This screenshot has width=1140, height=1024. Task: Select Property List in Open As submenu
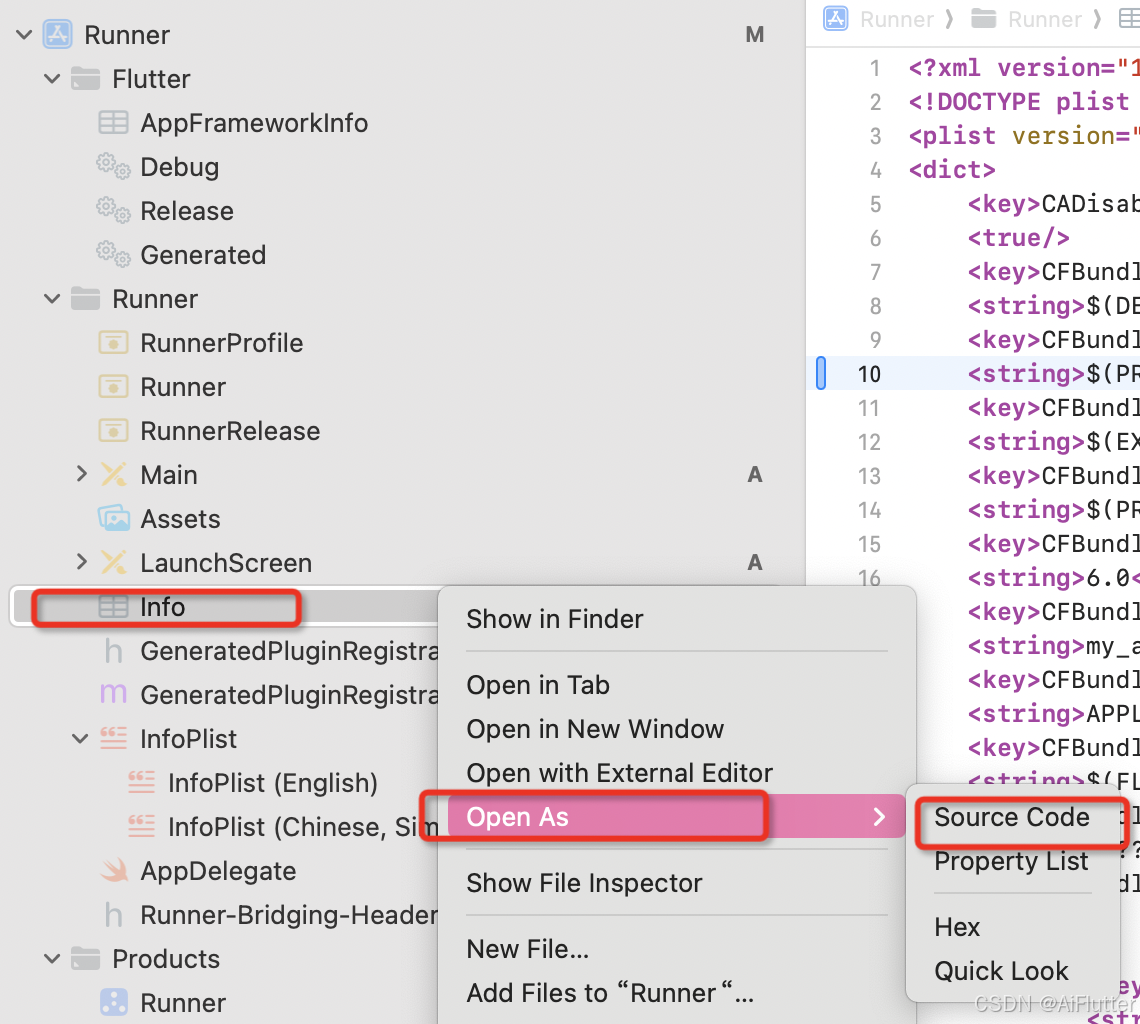[1013, 861]
